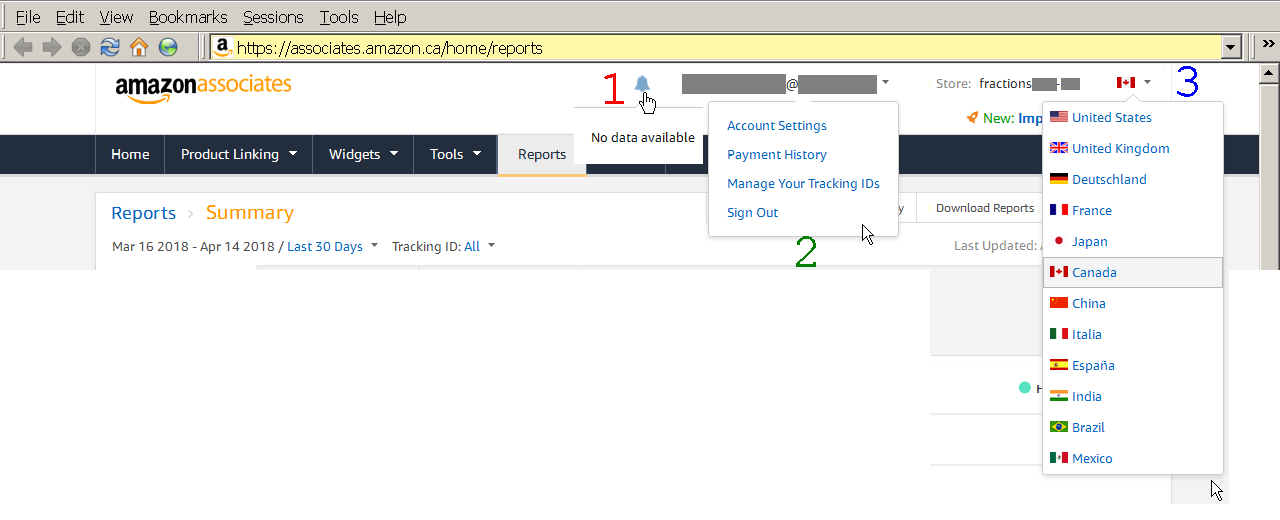Click the Amazon favicon in the address bar

pos(223,47)
